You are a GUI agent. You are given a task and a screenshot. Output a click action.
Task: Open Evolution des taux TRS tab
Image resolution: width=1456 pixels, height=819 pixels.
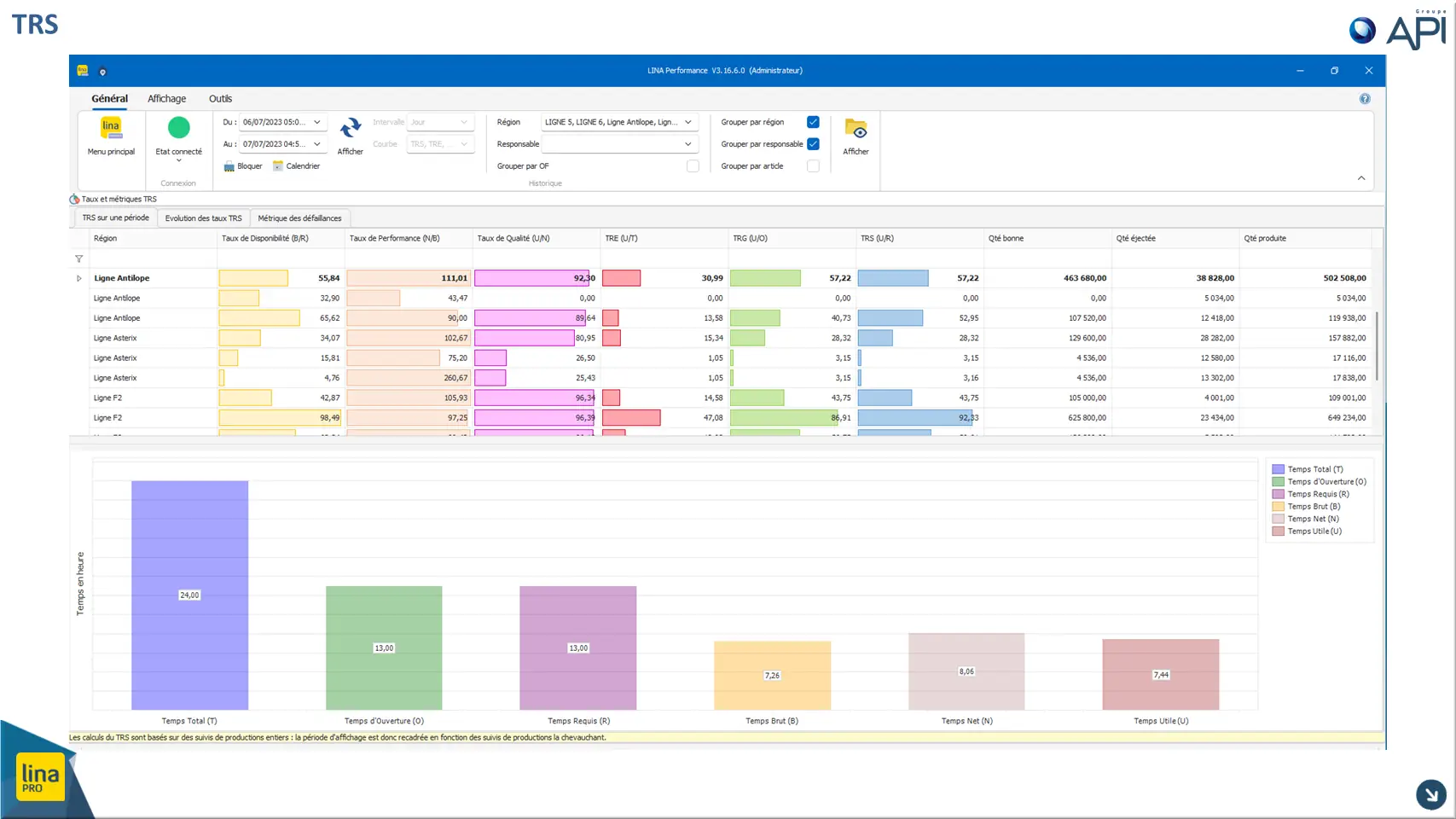(204, 218)
